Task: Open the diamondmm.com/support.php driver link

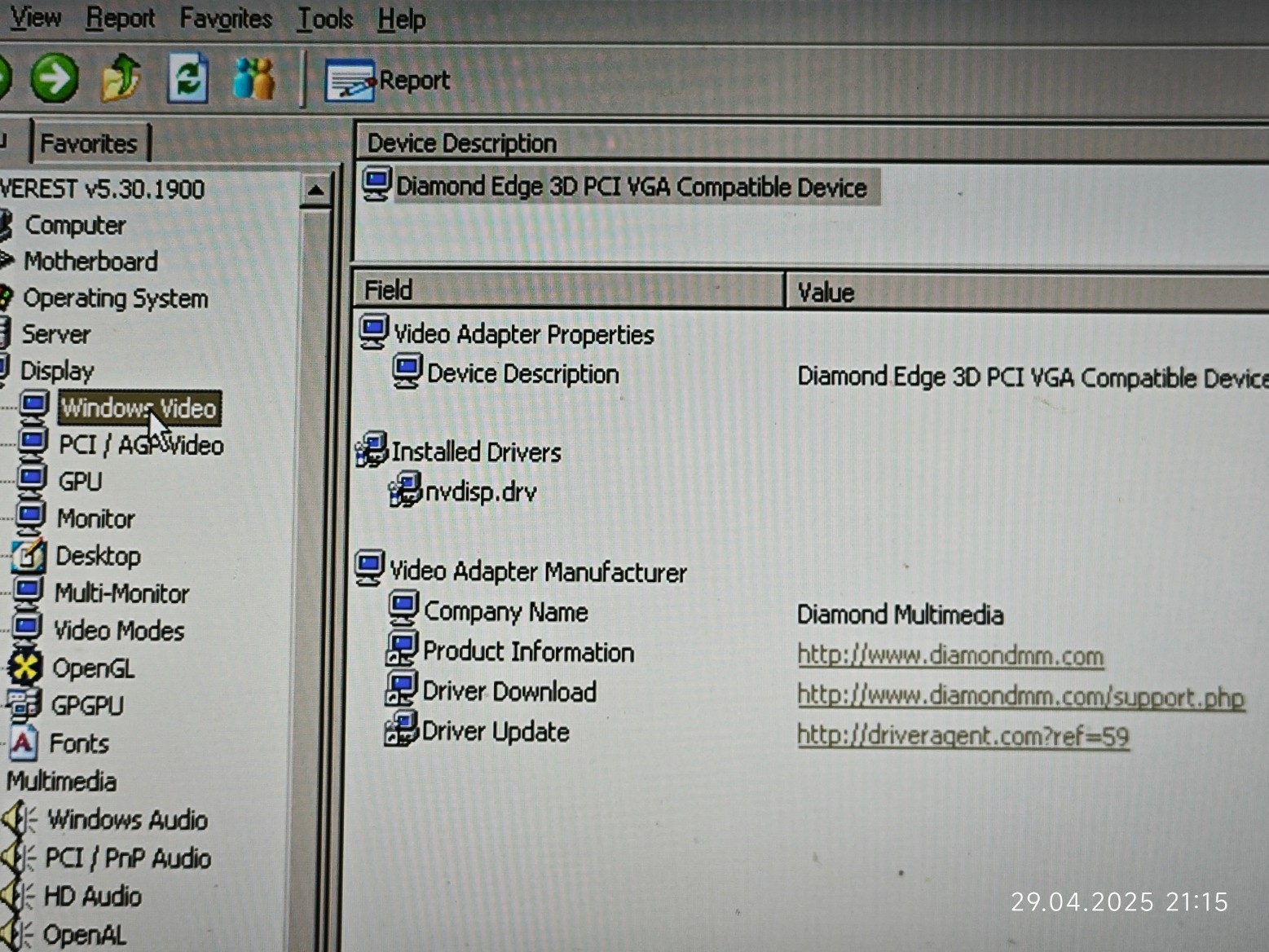Action: pos(1020,697)
